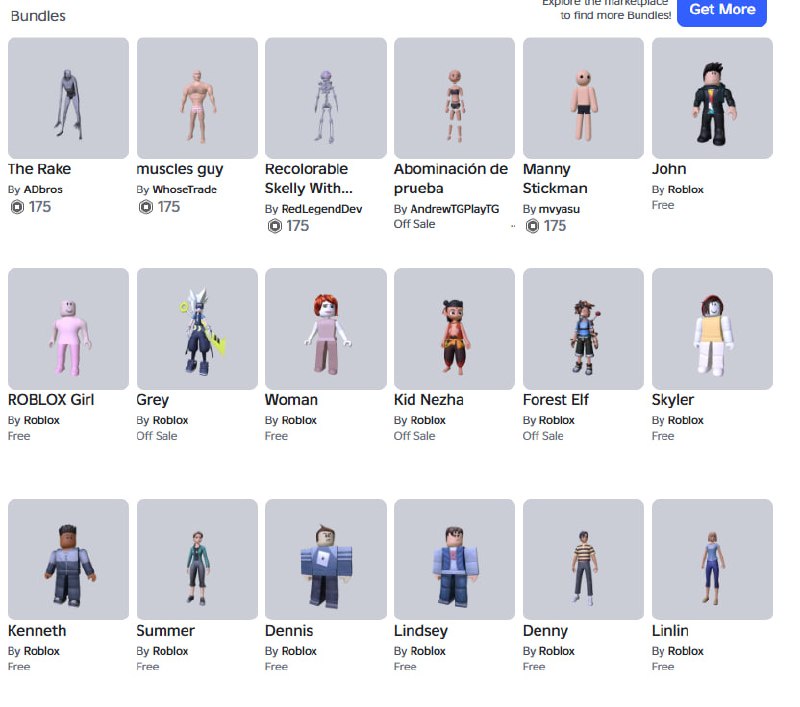Click the Lindsey title text
800x707 pixels.
coord(421,631)
